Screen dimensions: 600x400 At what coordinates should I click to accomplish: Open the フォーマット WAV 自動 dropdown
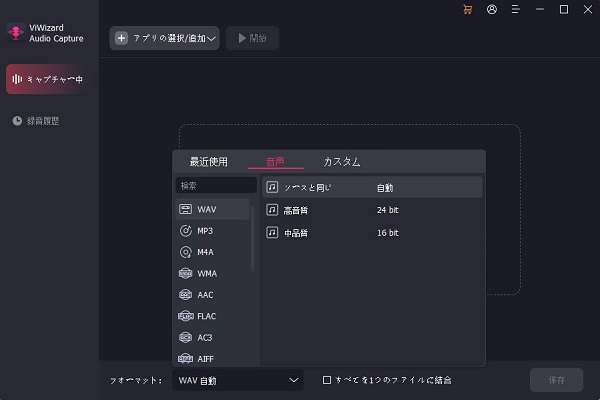coord(238,380)
